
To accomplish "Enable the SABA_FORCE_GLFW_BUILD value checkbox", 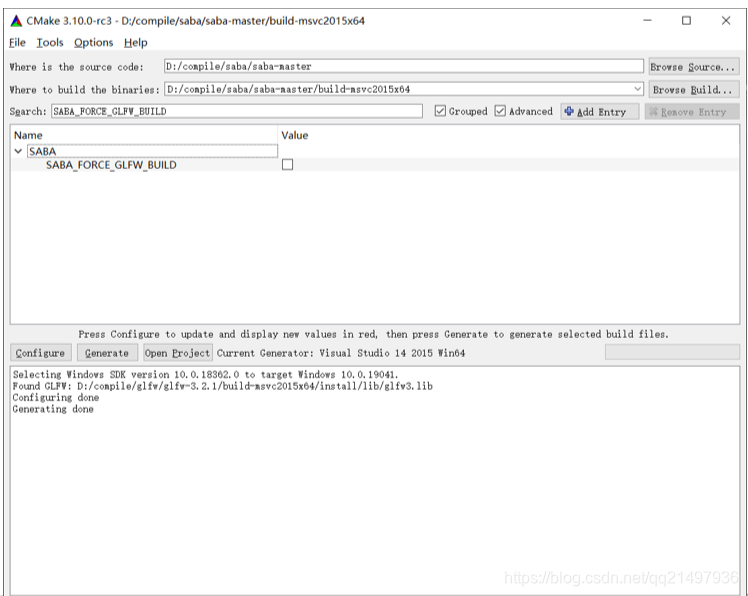I will [x=287, y=165].
